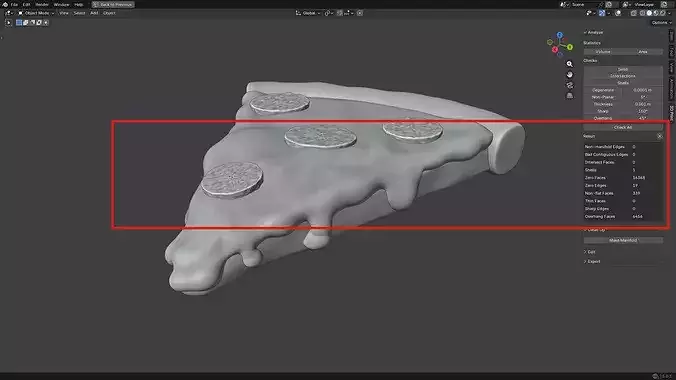Screen dimensions: 676x380
Task: Click the Check All button
Action: click(x=623, y=127)
